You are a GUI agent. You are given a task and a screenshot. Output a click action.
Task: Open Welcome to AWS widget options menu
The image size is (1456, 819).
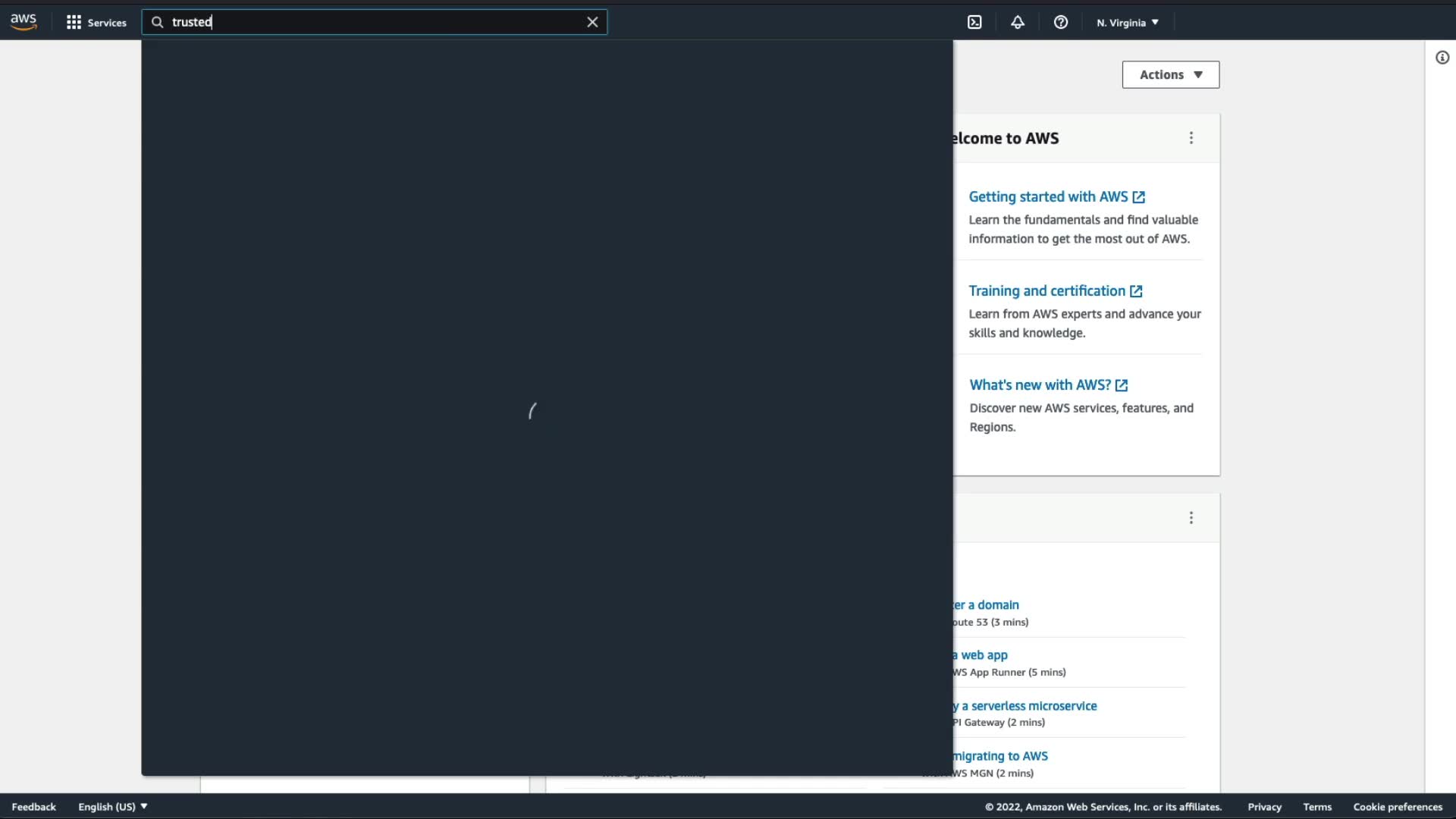[x=1191, y=138]
